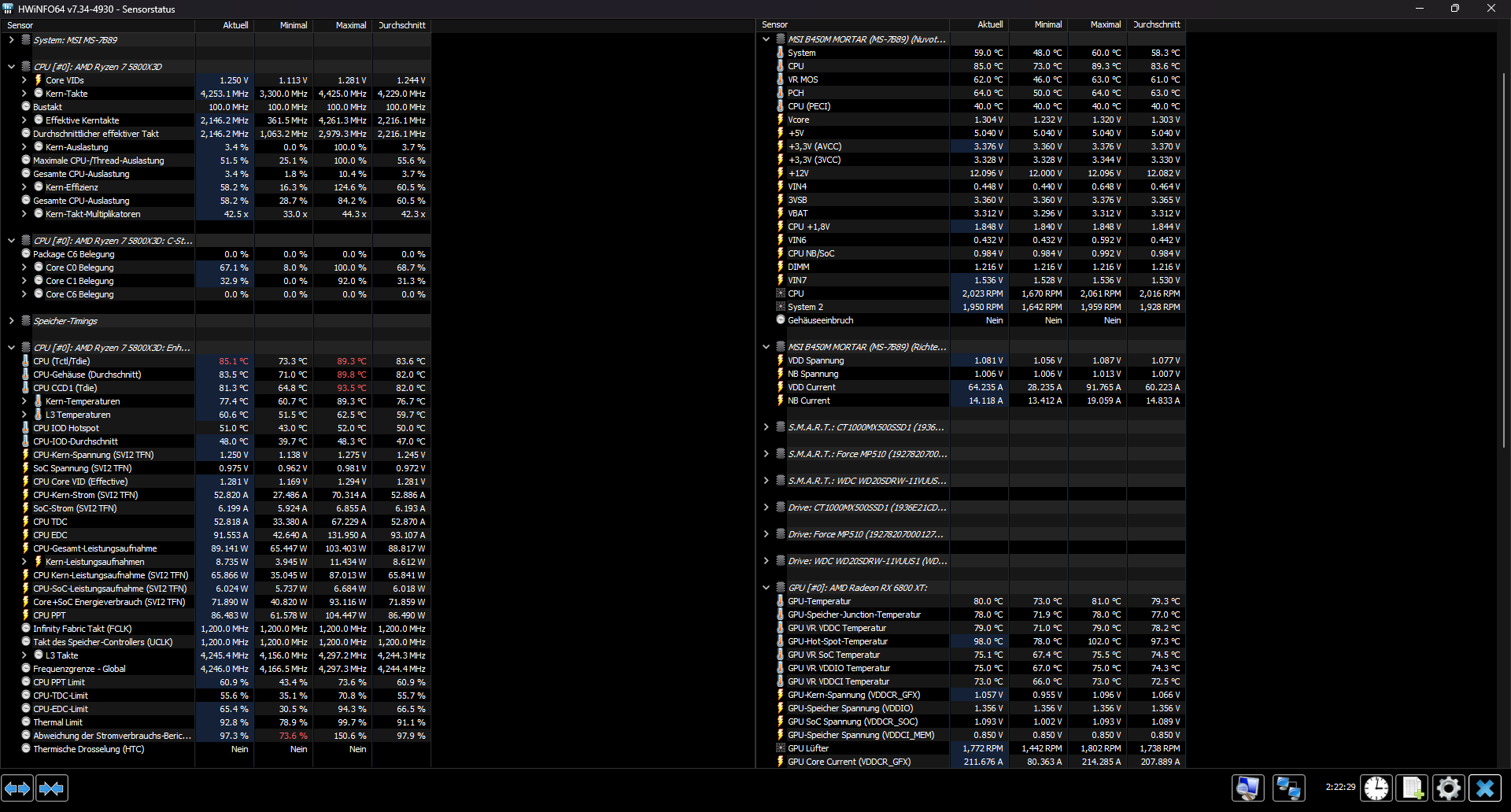Select the CPU (Tctl/Tdie) sensor row
The image size is (1511, 812).
pyautogui.click(x=216, y=361)
